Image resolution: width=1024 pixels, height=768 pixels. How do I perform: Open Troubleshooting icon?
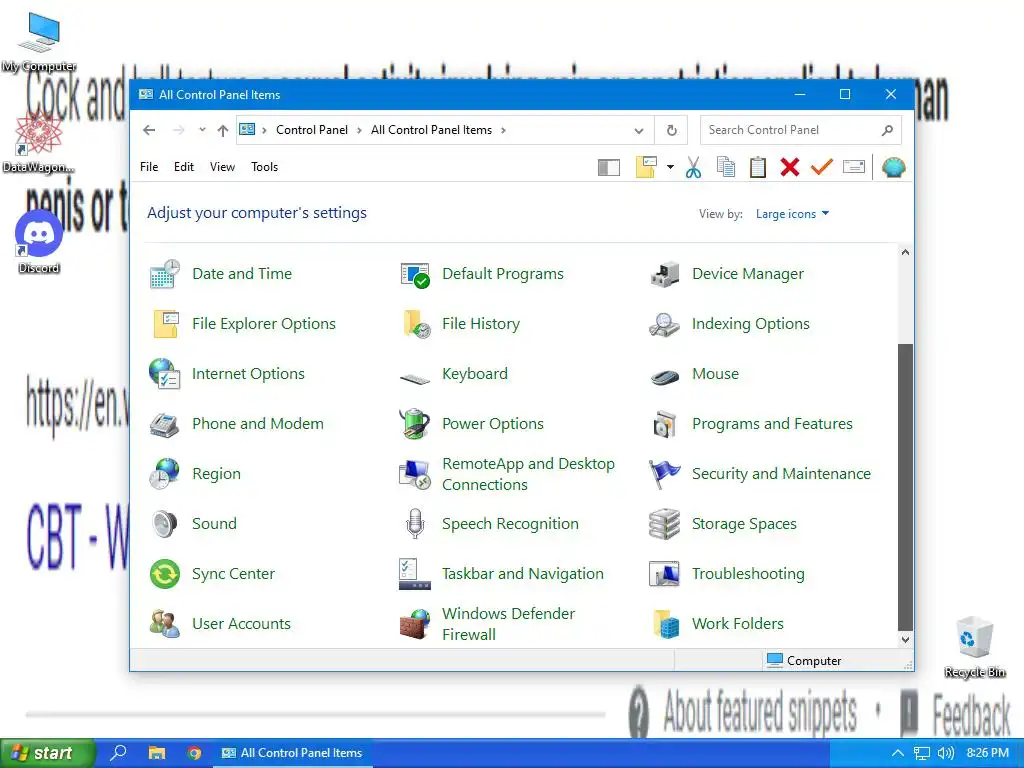[665, 574]
